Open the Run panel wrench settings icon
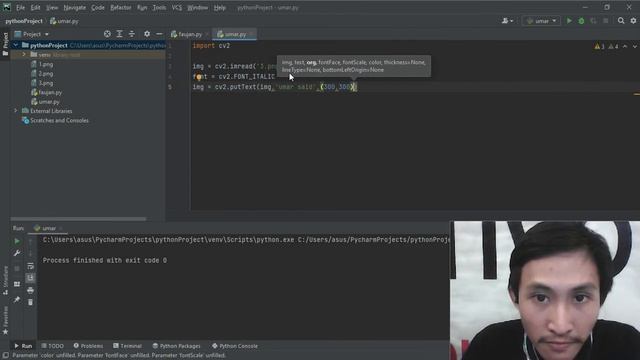This screenshot has width=640, height=360. click(x=17, y=253)
